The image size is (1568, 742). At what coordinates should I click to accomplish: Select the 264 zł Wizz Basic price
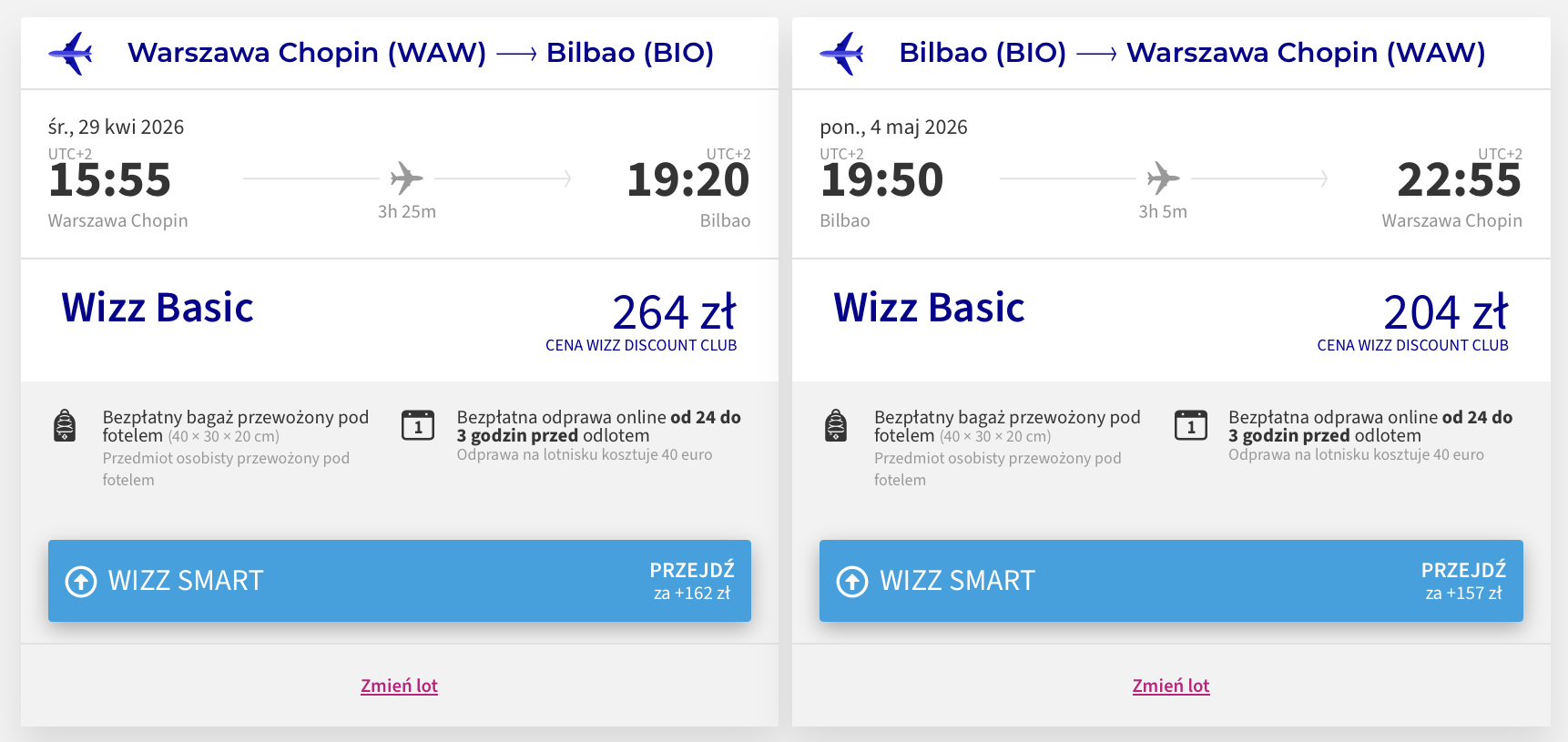(x=673, y=313)
